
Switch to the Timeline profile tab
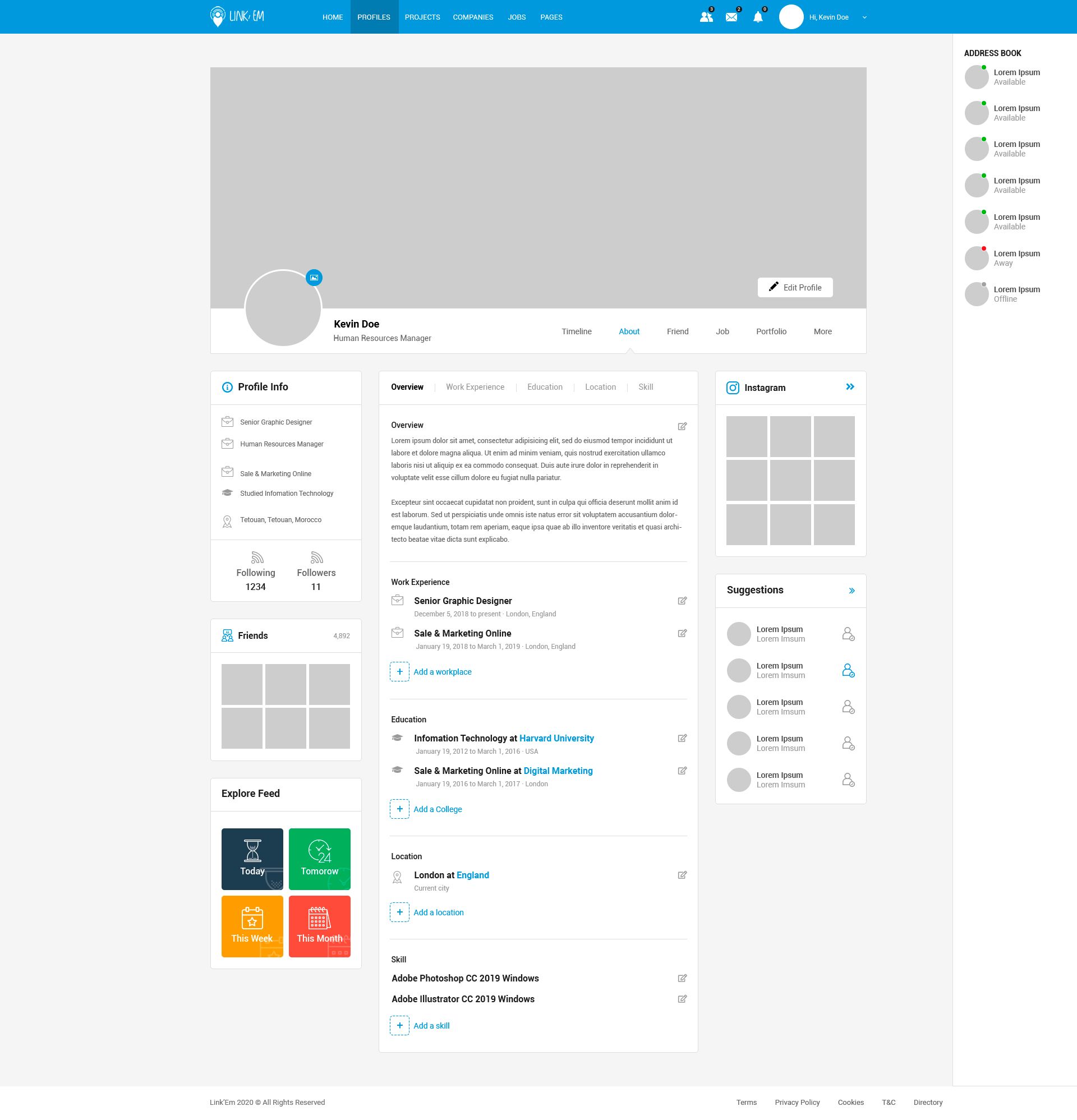[x=576, y=331]
